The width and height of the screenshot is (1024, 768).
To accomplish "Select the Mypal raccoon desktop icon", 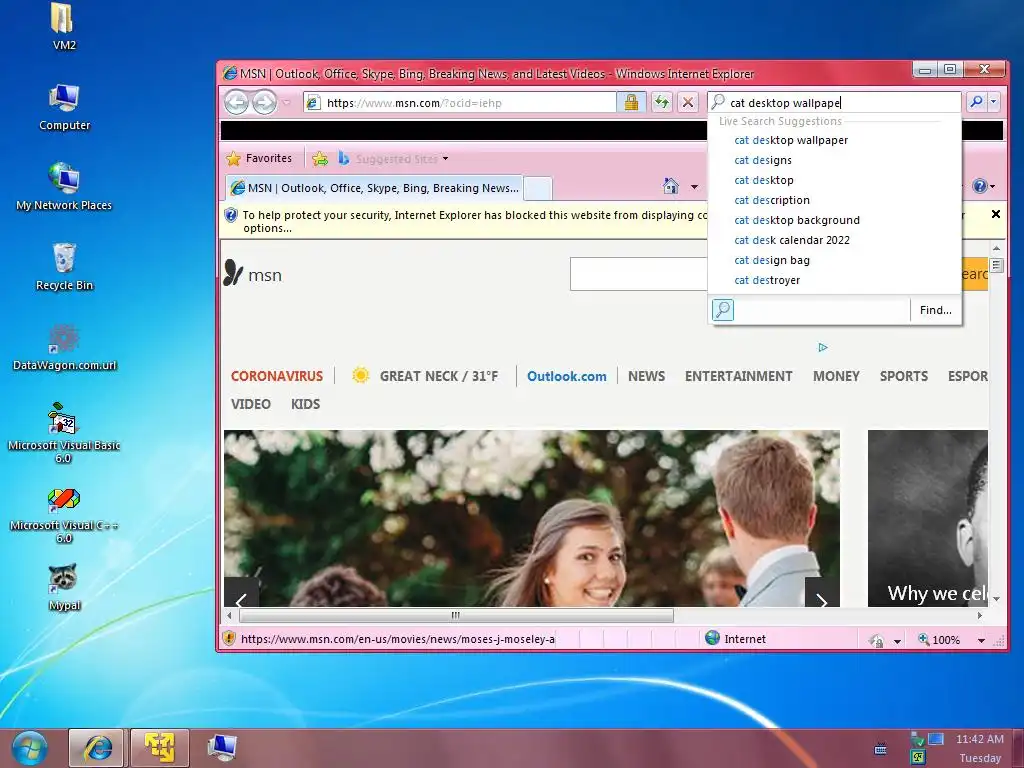I will 64,586.
